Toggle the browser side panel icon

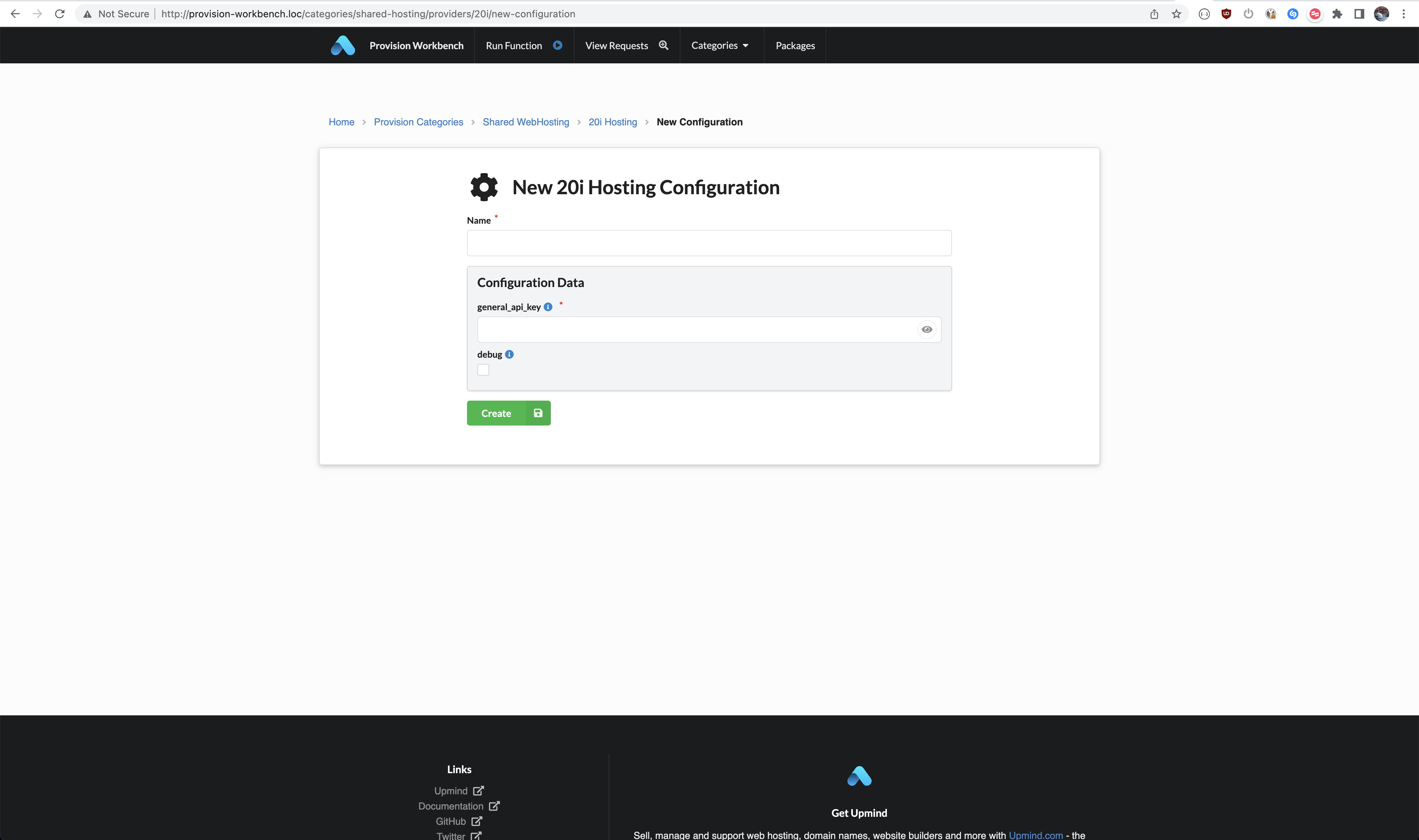1359,14
